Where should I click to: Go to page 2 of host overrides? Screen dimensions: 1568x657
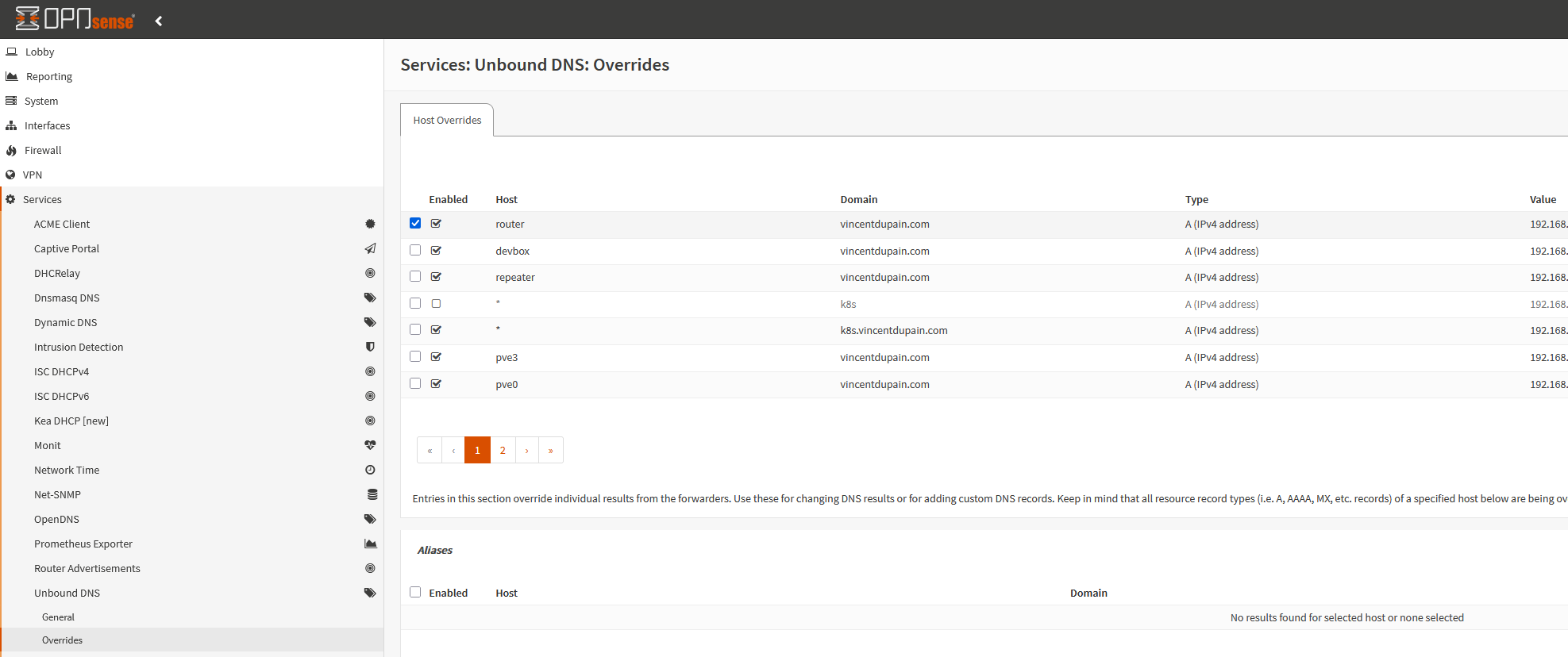pyautogui.click(x=503, y=451)
